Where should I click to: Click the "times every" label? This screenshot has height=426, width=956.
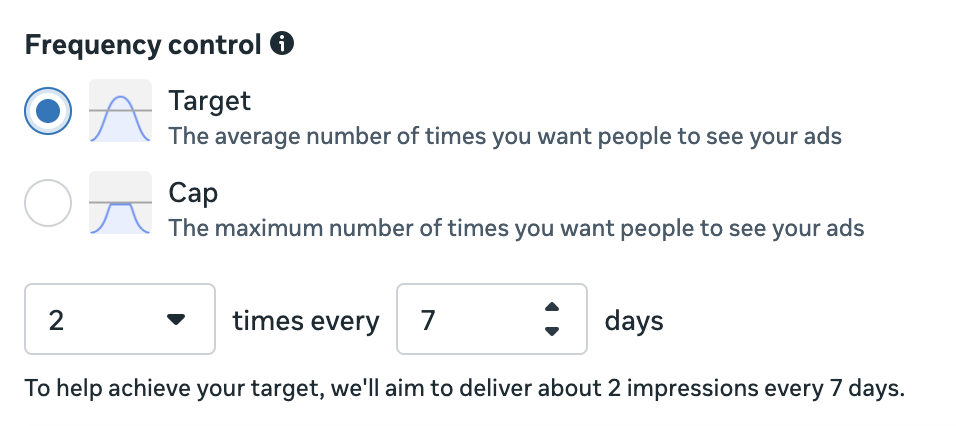click(306, 321)
